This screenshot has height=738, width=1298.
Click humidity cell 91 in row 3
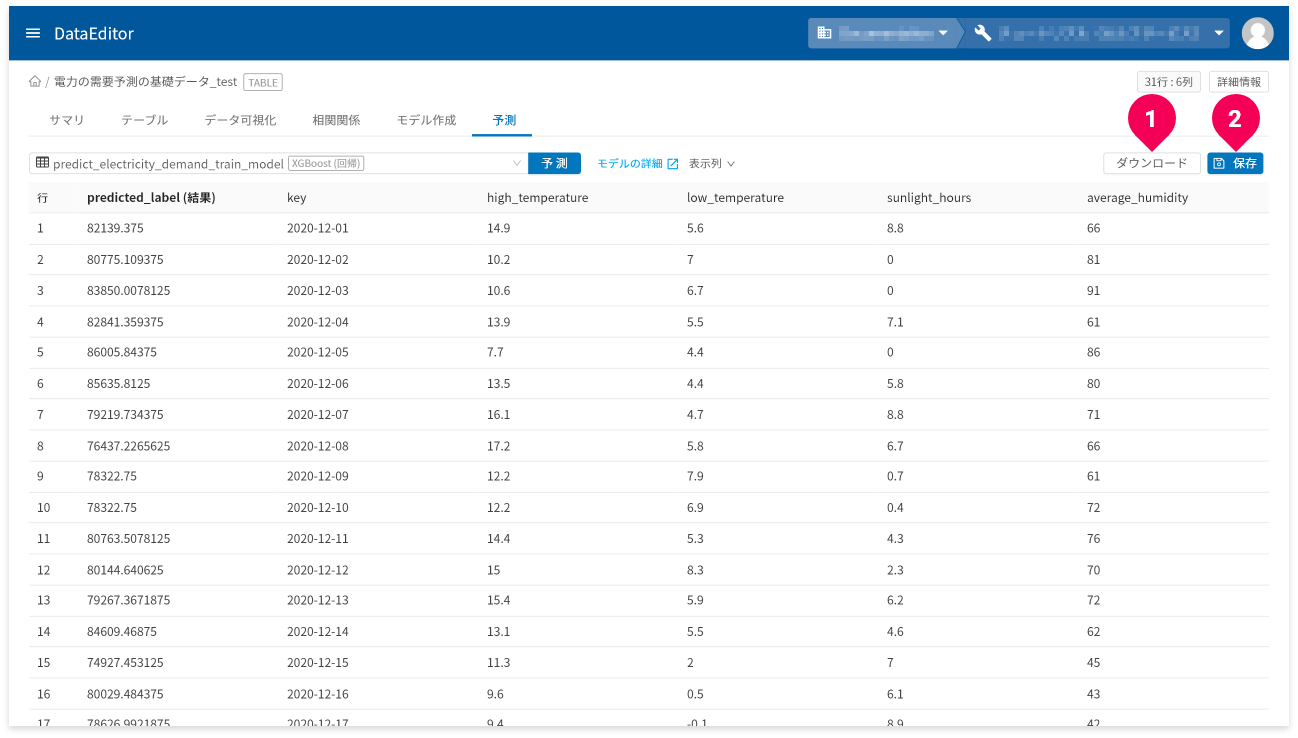pos(1093,290)
